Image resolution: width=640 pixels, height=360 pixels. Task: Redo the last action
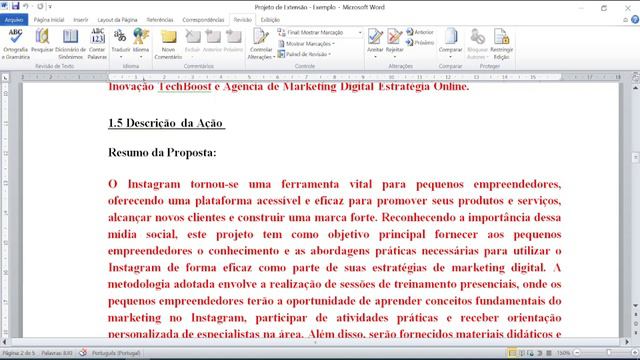[40, 7]
